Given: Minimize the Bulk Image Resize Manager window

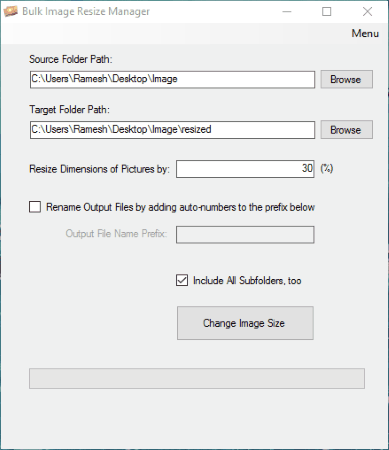Looking at the screenshot, I should [x=287, y=12].
